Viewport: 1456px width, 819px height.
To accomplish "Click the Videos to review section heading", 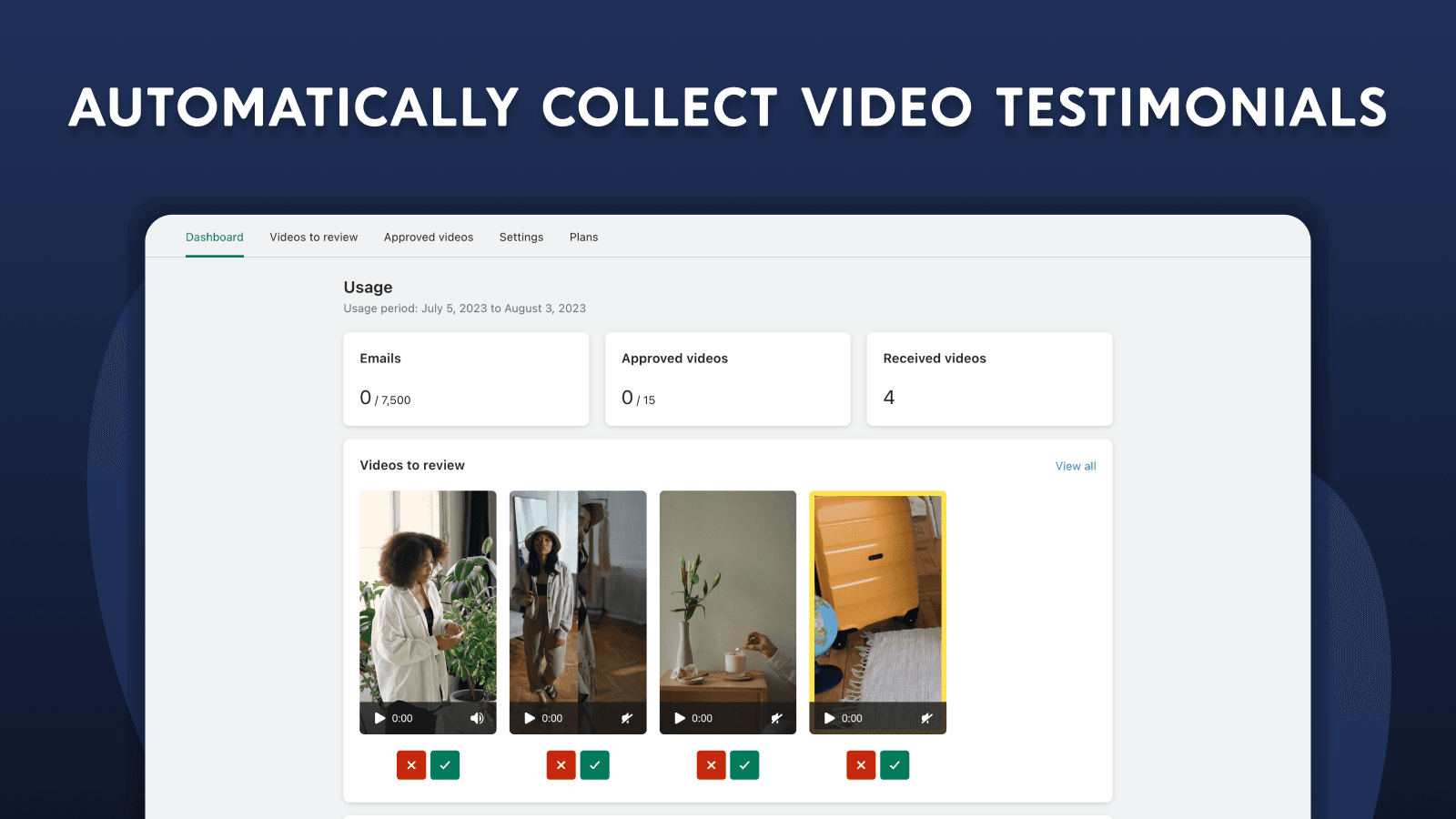I will (412, 465).
